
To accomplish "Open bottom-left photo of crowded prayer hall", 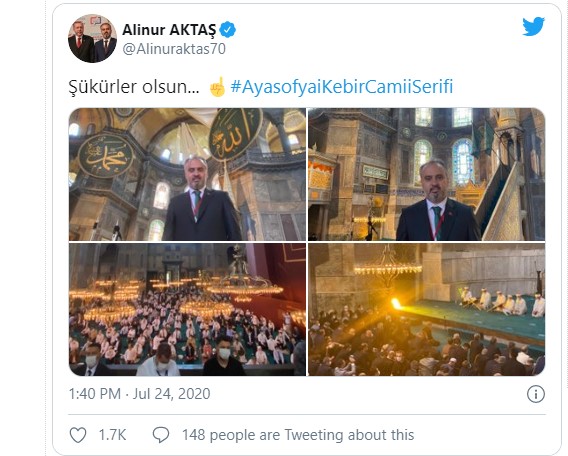I will (x=187, y=309).
